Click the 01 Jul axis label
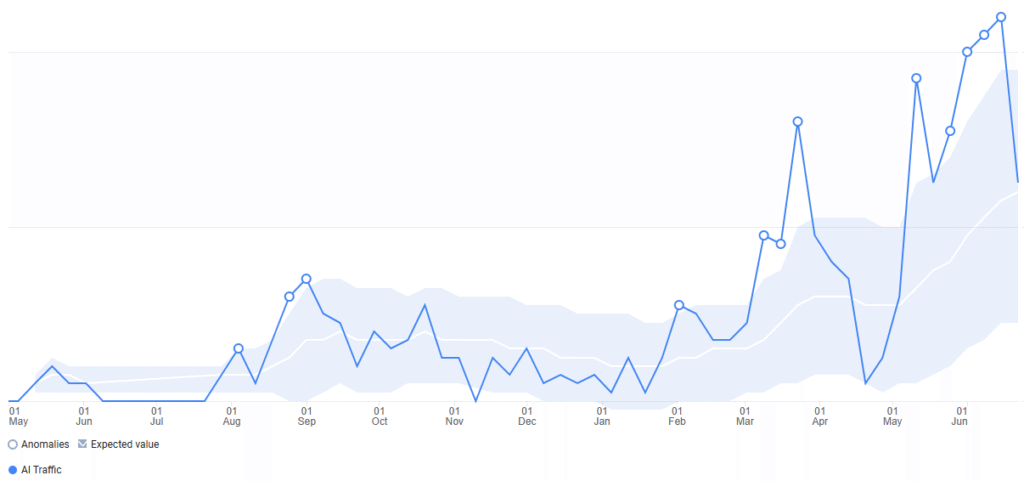 pos(157,416)
